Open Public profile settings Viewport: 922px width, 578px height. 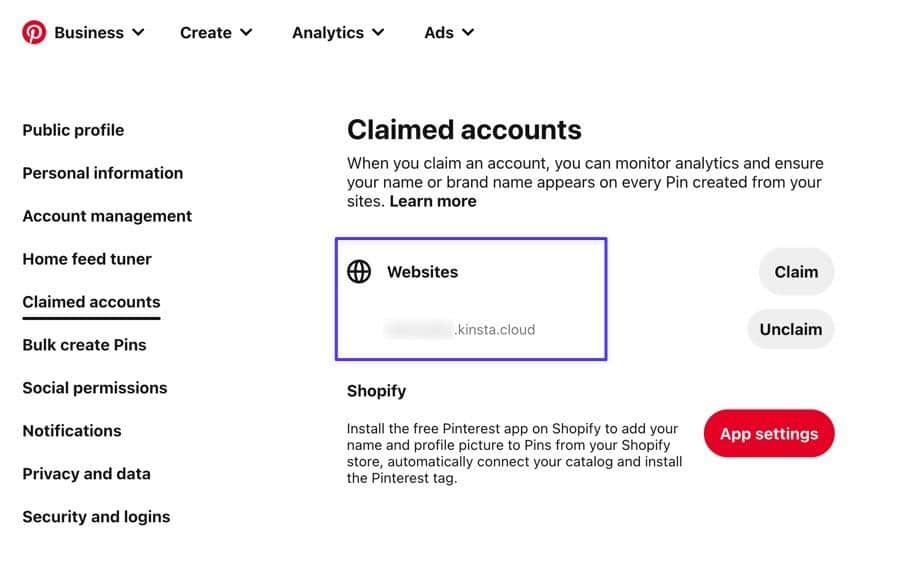[x=72, y=130]
